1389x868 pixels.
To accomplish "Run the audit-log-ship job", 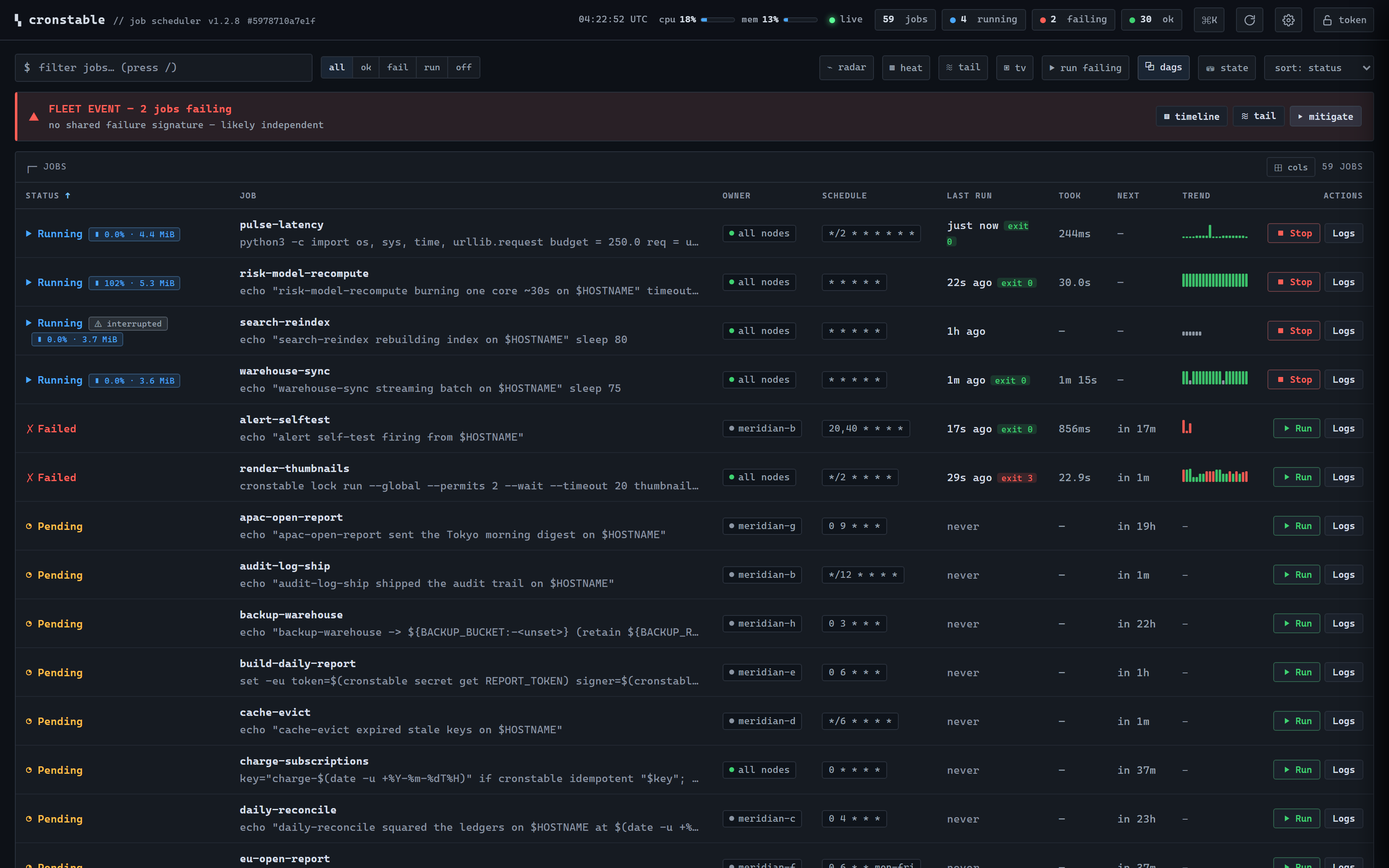I will pos(1296,575).
